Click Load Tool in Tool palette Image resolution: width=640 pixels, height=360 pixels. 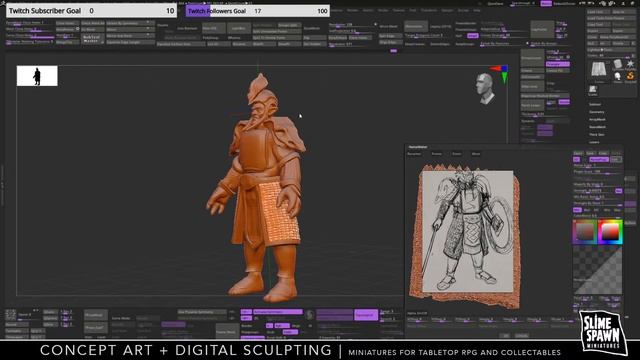click(x=598, y=12)
